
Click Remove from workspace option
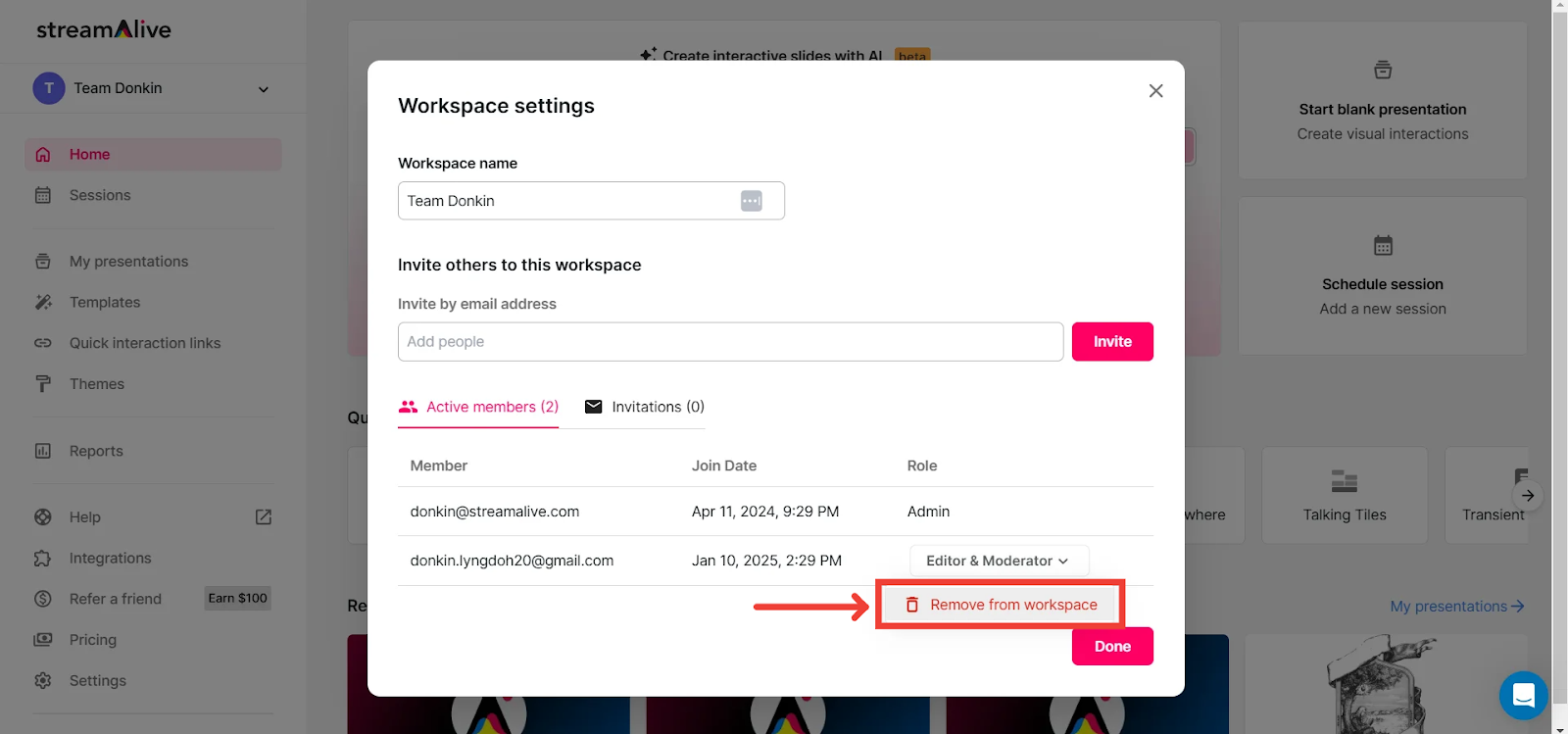[1001, 605]
